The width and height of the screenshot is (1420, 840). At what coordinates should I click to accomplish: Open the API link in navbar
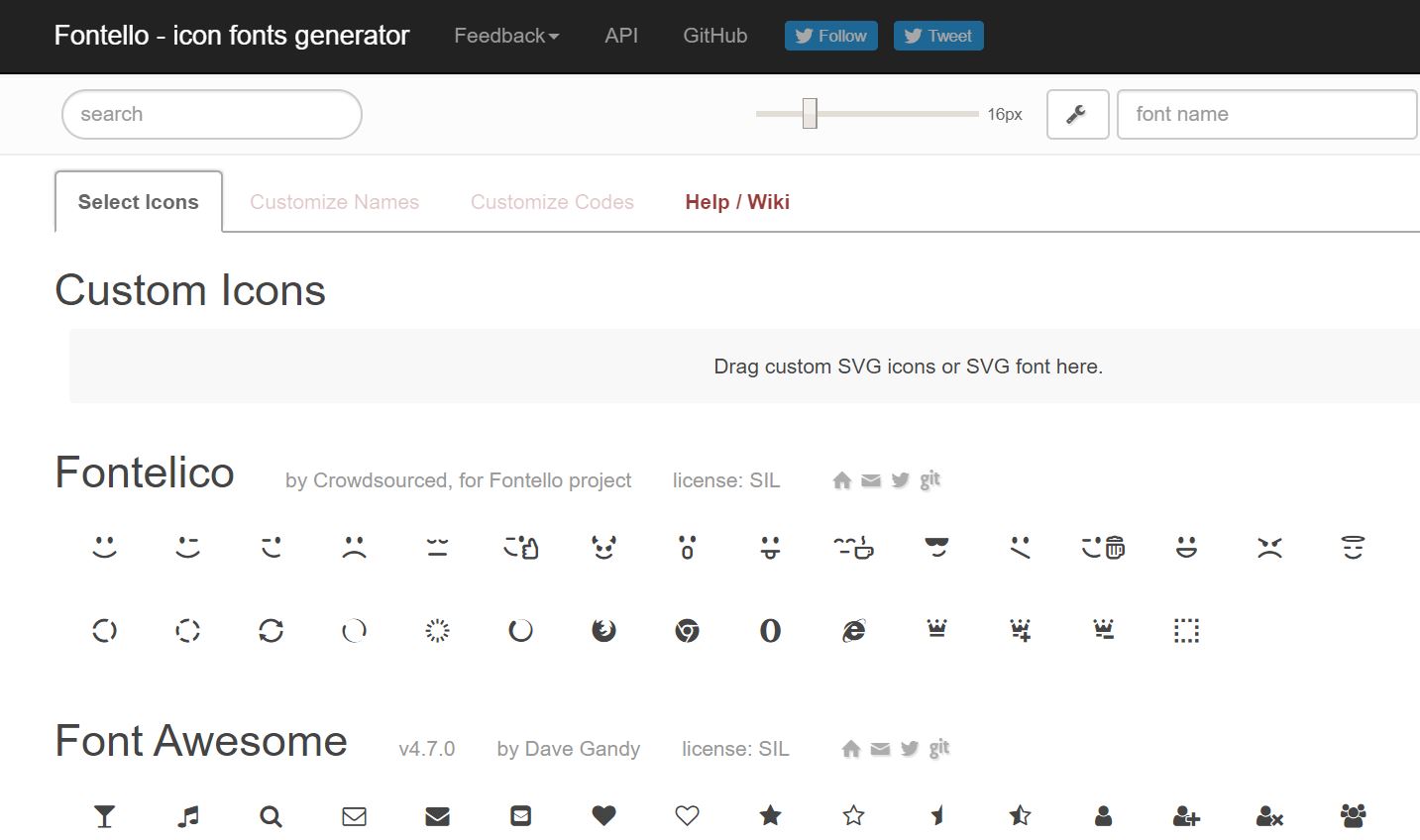(621, 36)
